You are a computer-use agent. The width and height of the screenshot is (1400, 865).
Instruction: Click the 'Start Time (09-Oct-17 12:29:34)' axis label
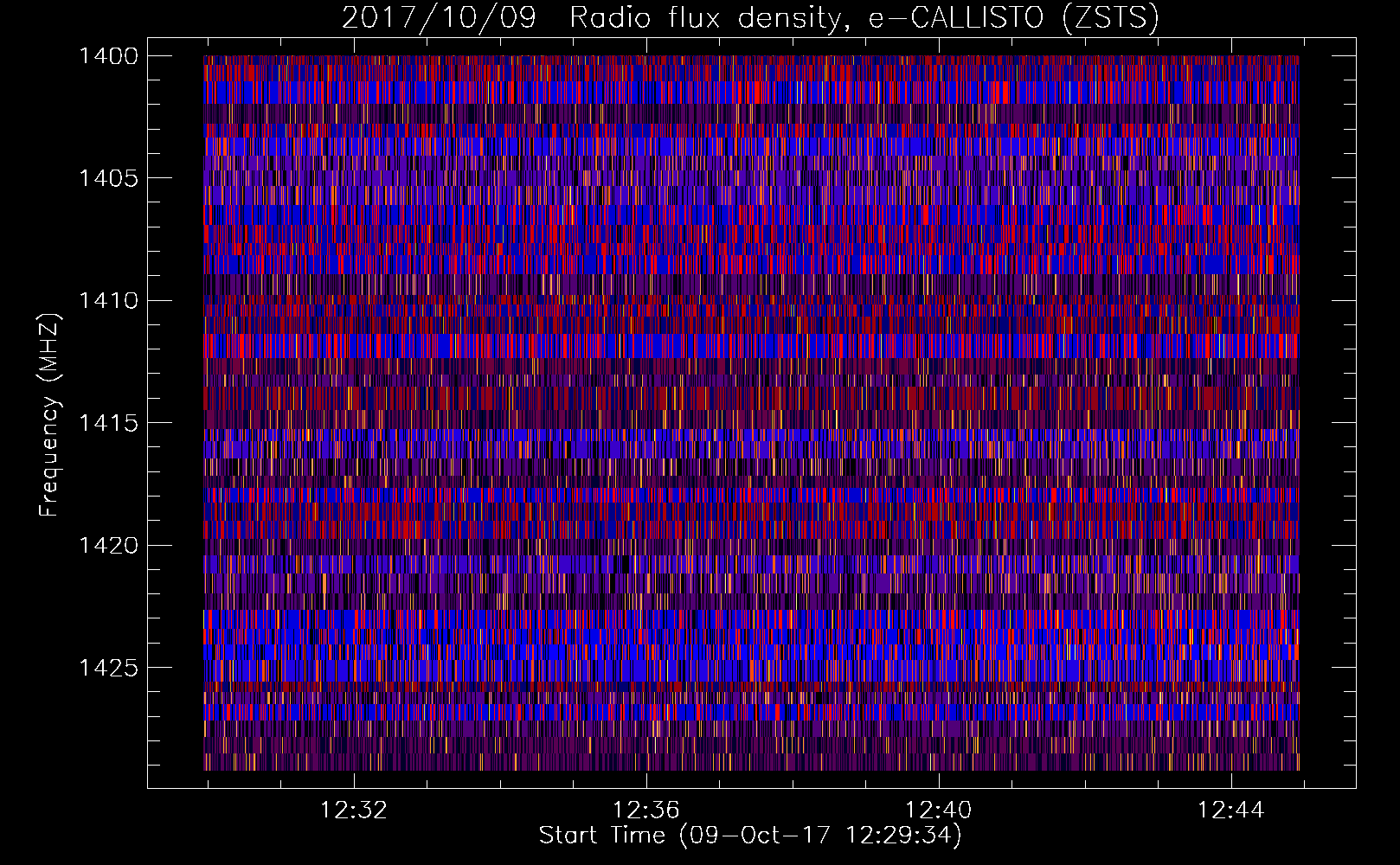[x=750, y=836]
